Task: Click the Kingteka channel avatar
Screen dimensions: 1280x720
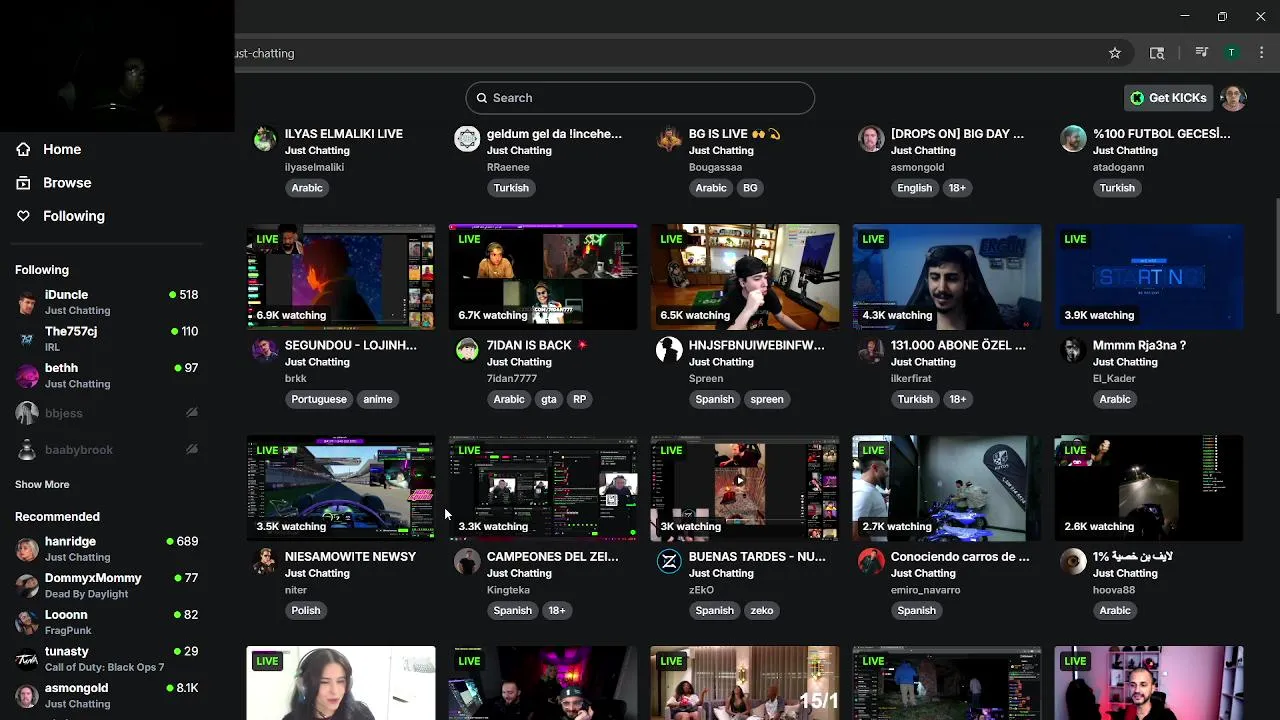Action: [467, 561]
